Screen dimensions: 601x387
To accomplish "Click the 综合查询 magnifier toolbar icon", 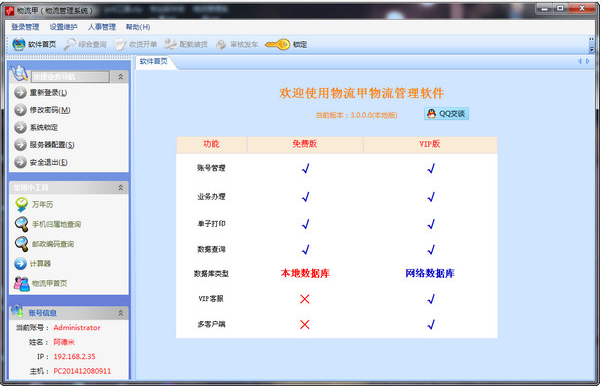I will [69, 44].
